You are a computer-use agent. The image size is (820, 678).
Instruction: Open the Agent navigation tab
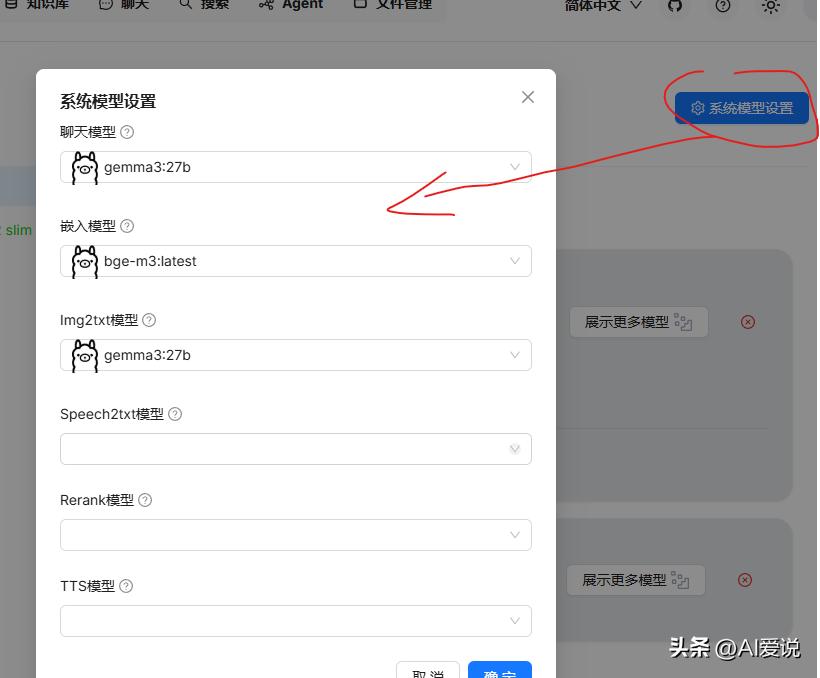pyautogui.click(x=291, y=4)
